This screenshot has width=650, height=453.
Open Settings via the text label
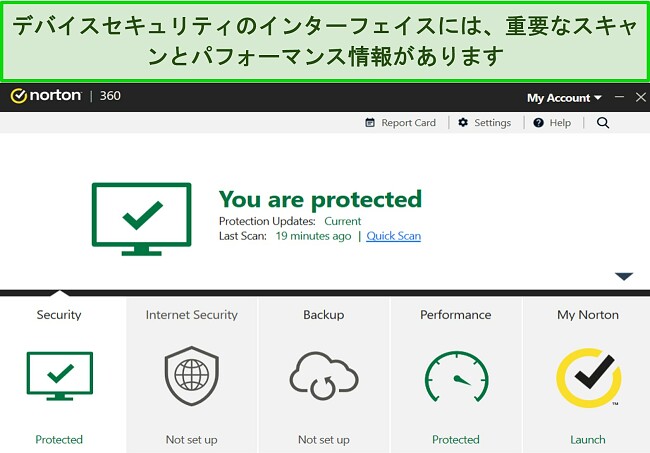tap(492, 123)
